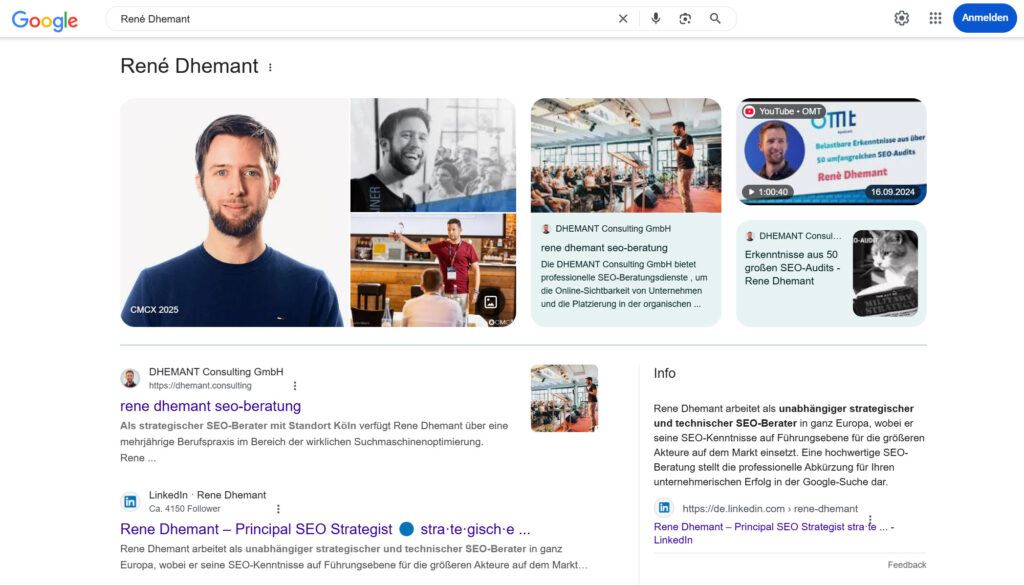Click the https://dhemant.consulting URL text
This screenshot has height=585, width=1024.
click(200, 386)
